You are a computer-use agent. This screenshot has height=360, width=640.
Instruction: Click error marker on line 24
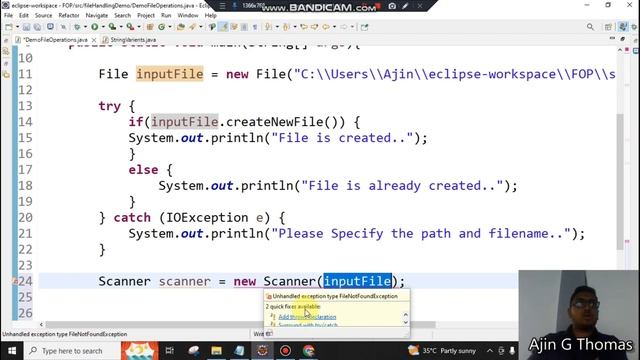pos(14,281)
